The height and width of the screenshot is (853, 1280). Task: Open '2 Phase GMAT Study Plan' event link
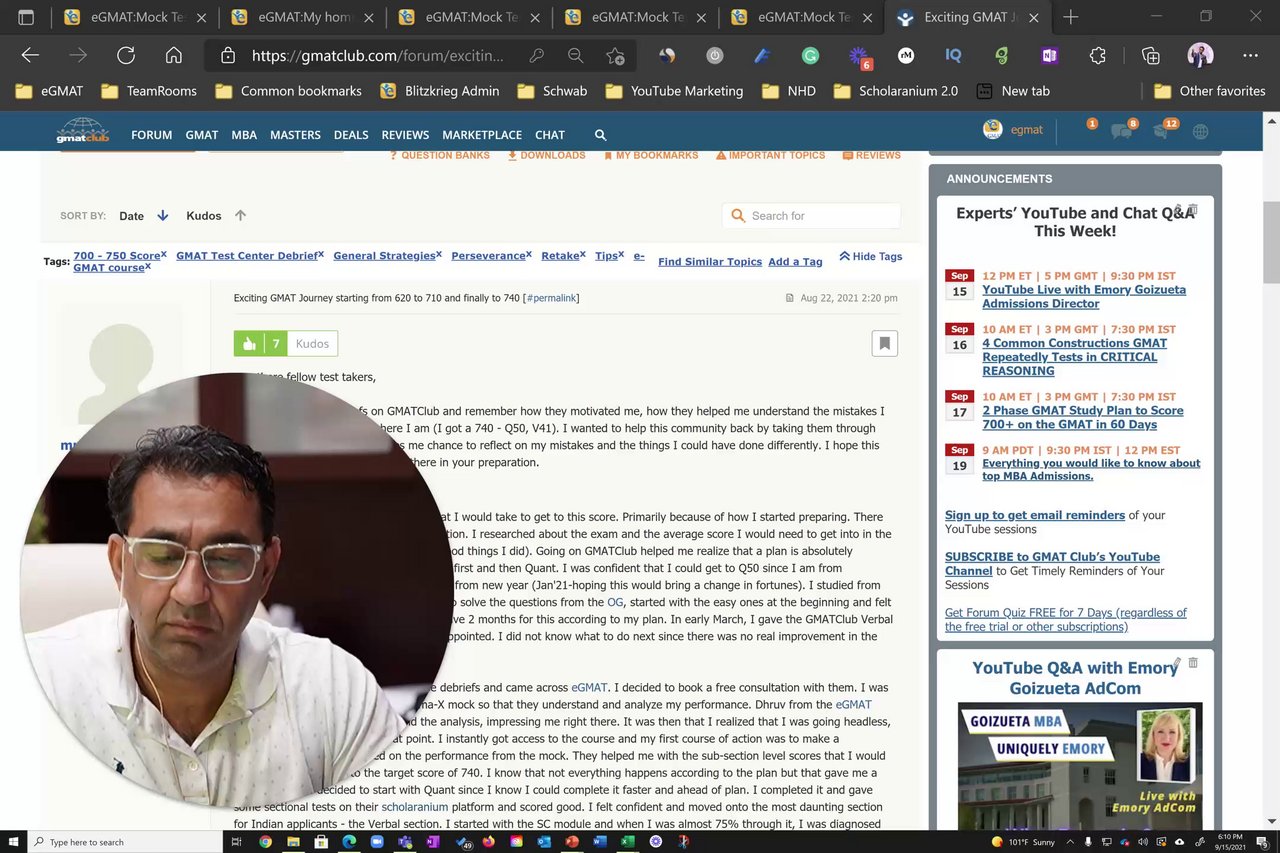(1083, 417)
